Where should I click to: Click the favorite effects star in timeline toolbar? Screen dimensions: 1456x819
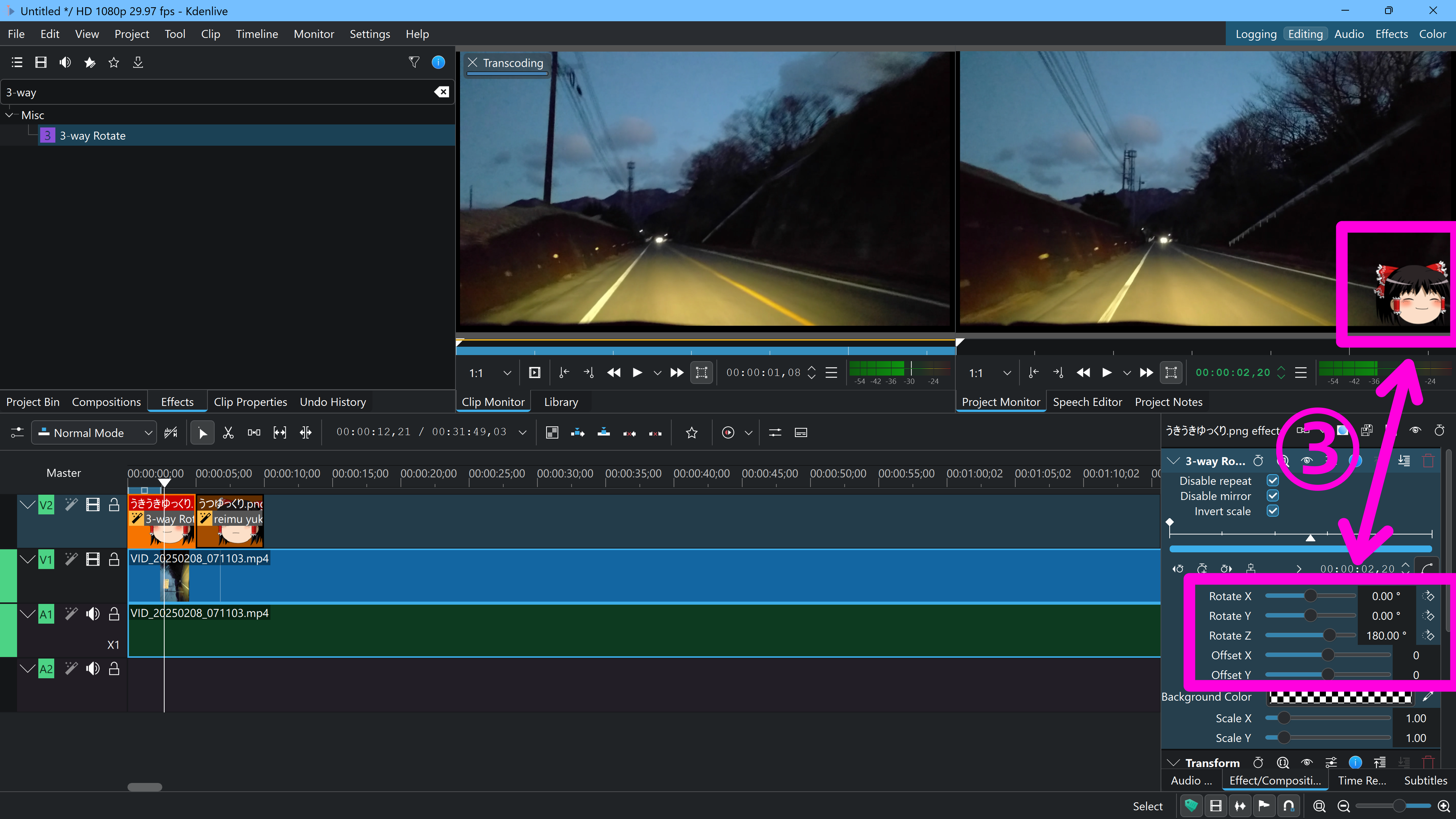point(692,432)
